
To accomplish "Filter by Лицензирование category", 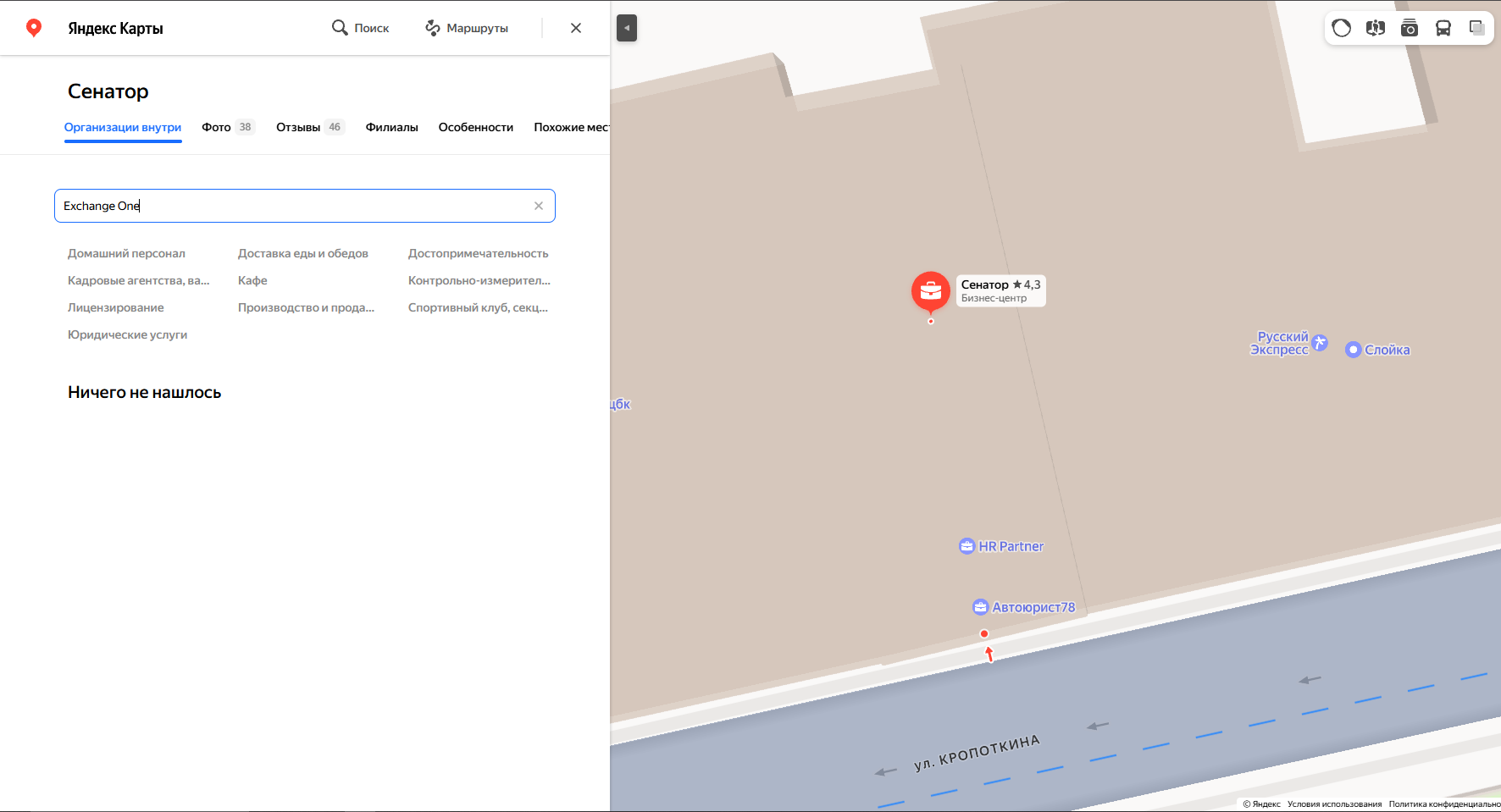I will [x=116, y=307].
